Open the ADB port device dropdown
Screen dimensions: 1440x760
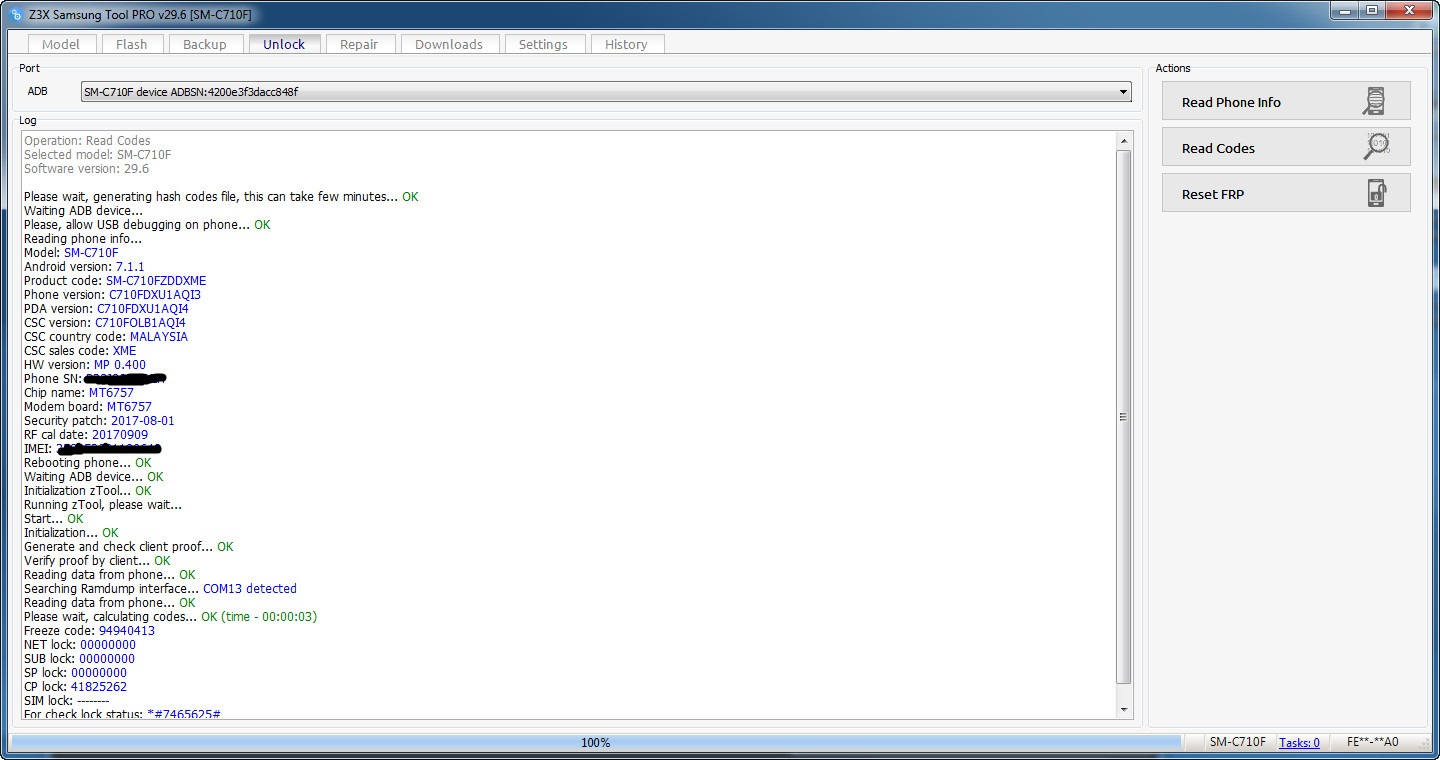(x=605, y=92)
